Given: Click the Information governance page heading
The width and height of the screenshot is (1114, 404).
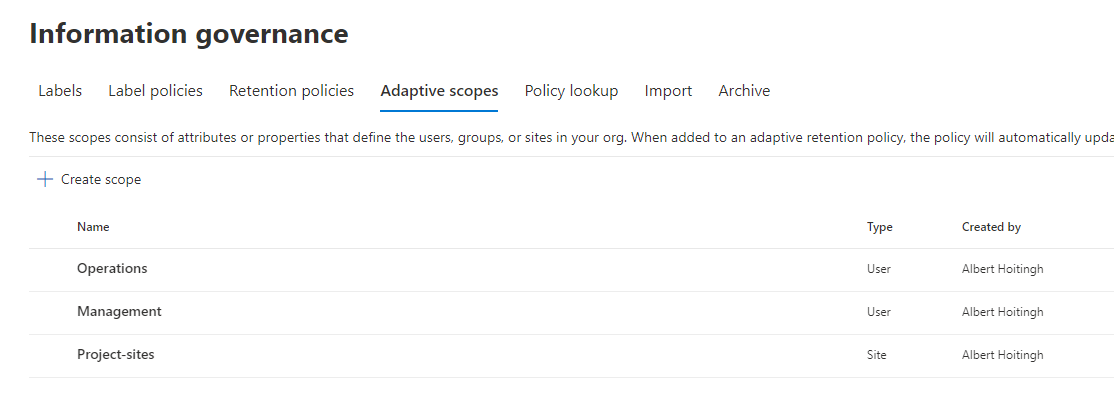Looking at the screenshot, I should 189,34.
